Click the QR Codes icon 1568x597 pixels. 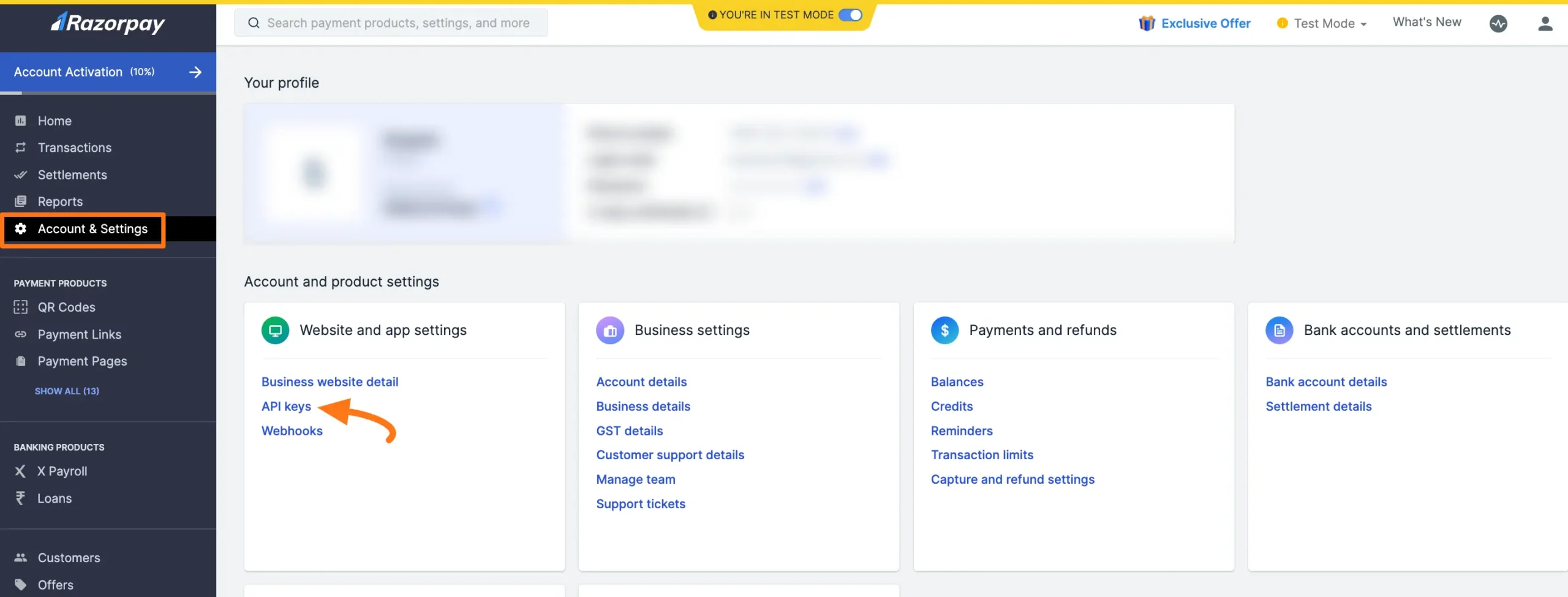click(20, 307)
